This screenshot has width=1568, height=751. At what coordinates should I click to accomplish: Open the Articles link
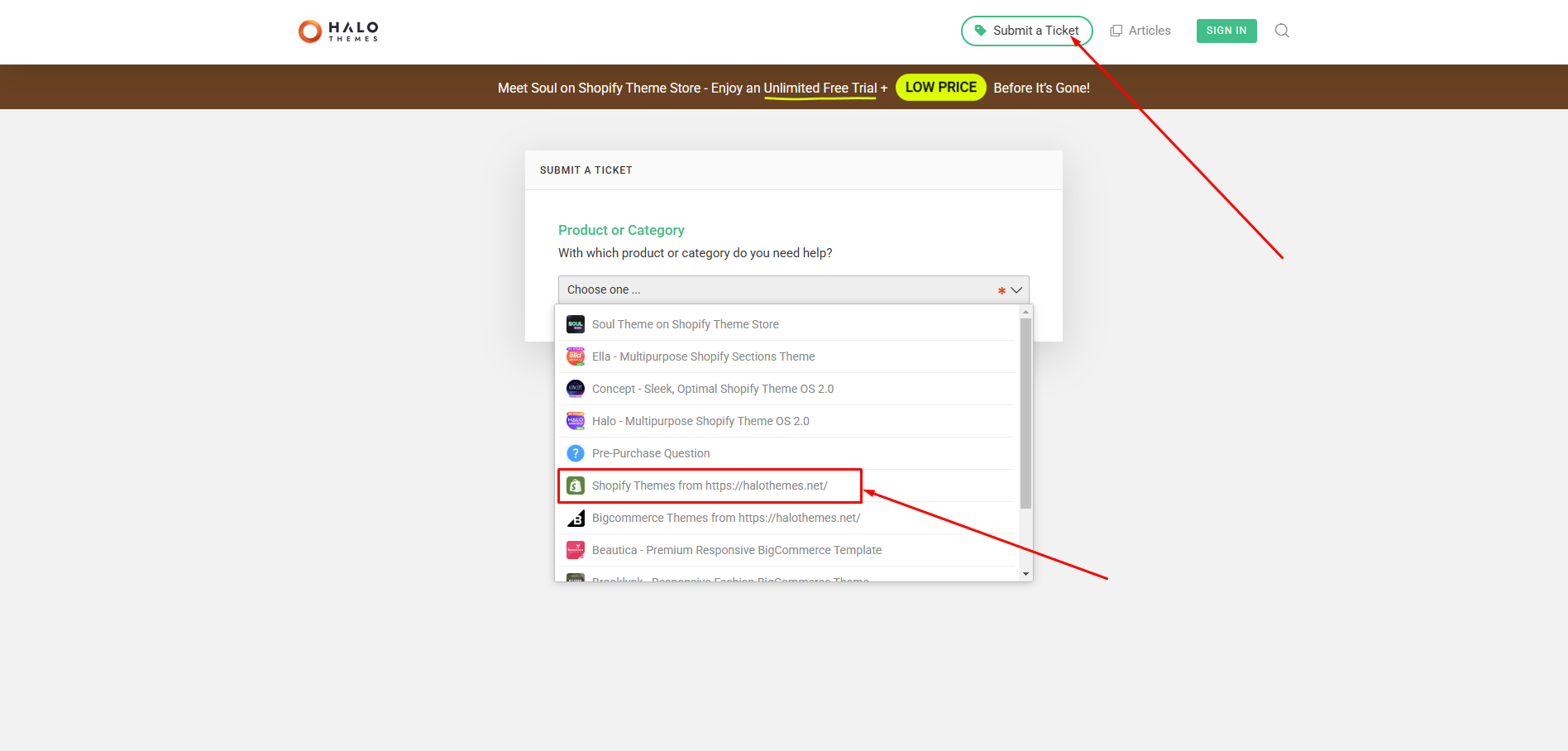(1140, 31)
